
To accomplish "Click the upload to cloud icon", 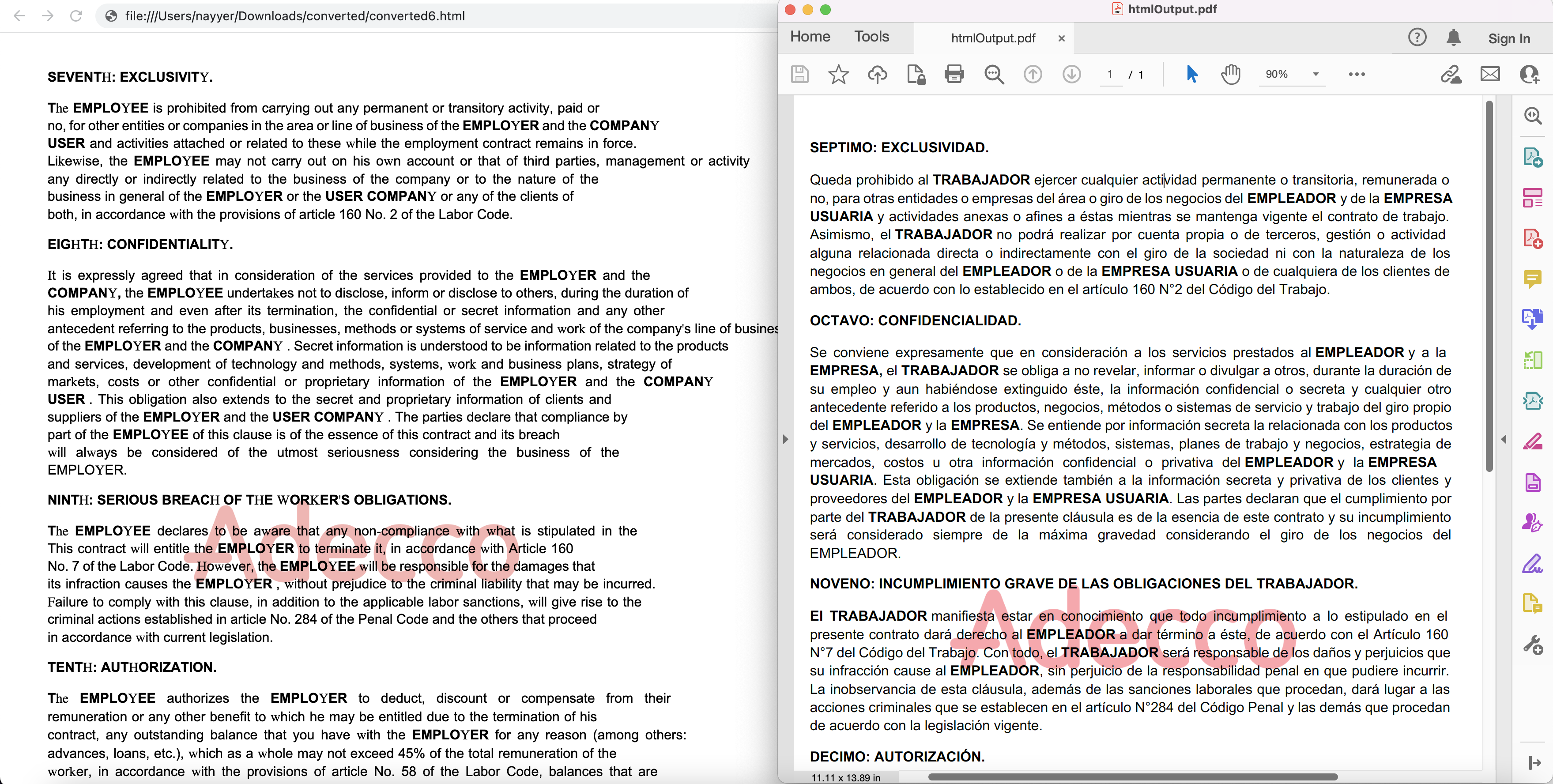I will [x=877, y=74].
